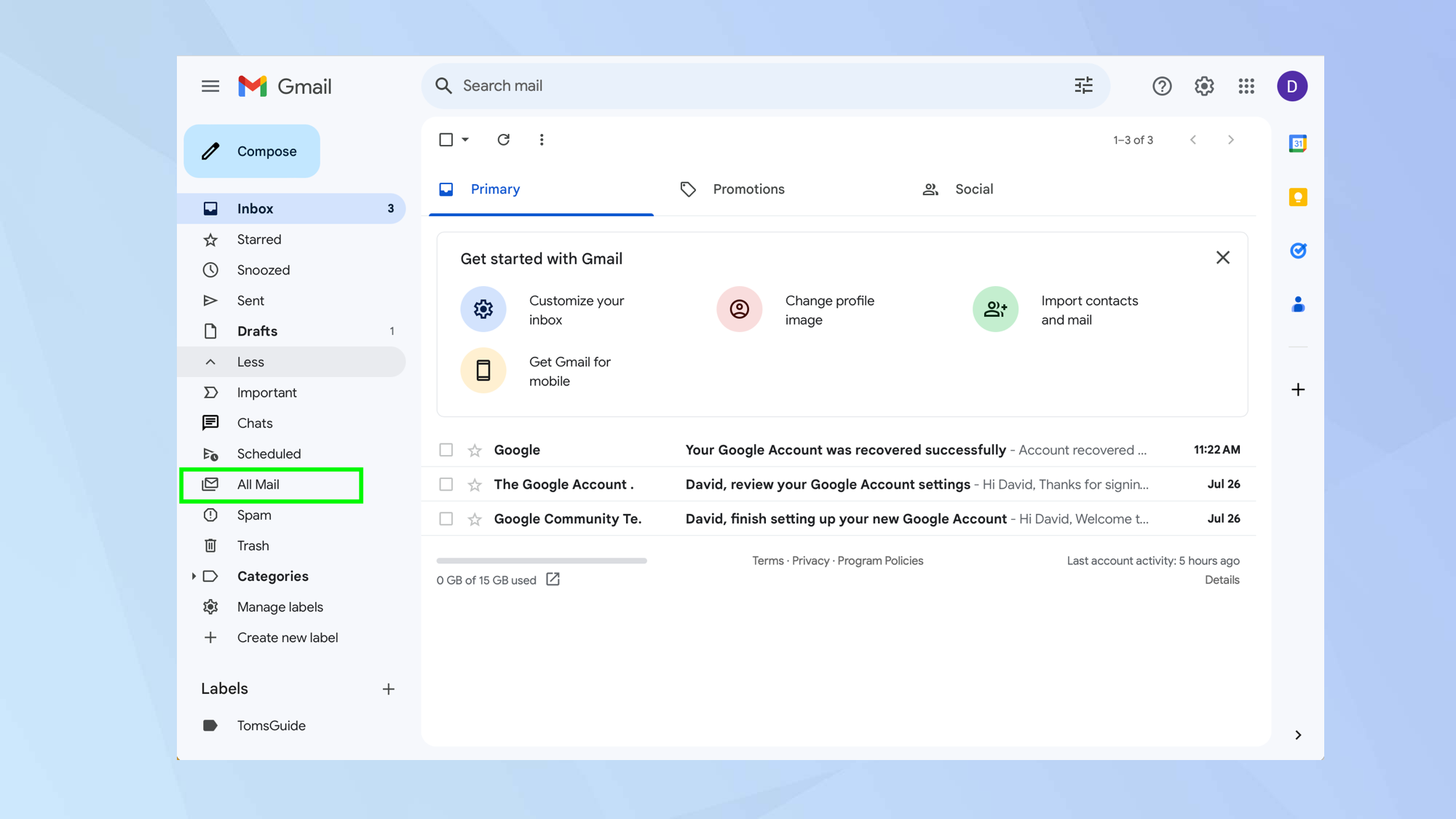This screenshot has height=819, width=1456.
Task: Select Google Community Team email checkbox
Action: (x=446, y=519)
